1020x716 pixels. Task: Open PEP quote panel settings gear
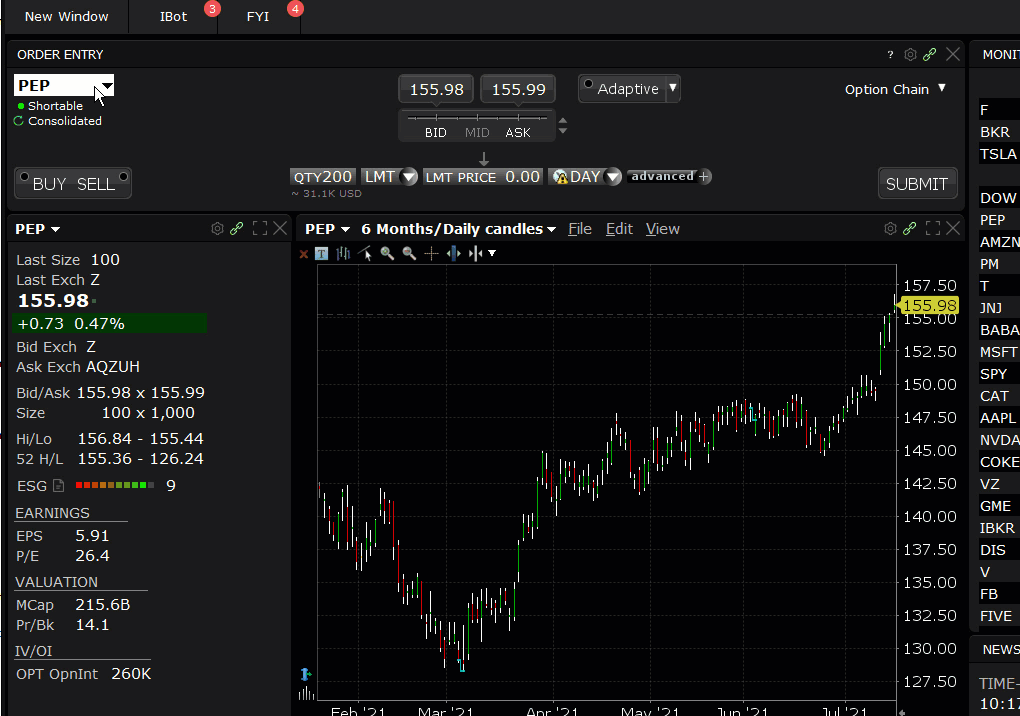(217, 228)
